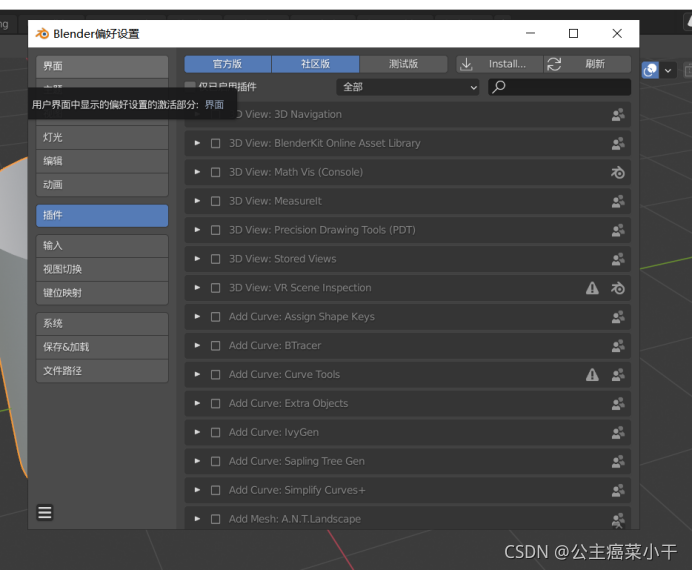Click Blender logo icon on Math Vis row
693x570 pixels.
point(618,172)
